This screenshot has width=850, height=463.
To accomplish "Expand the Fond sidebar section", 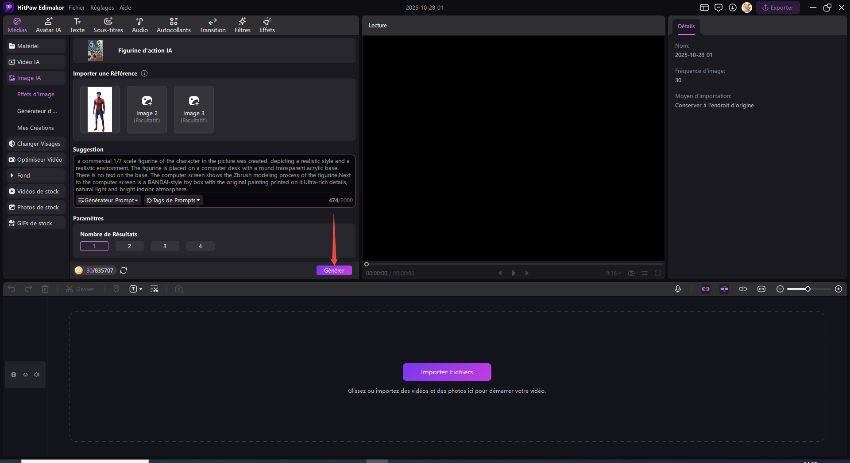I will [x=24, y=175].
